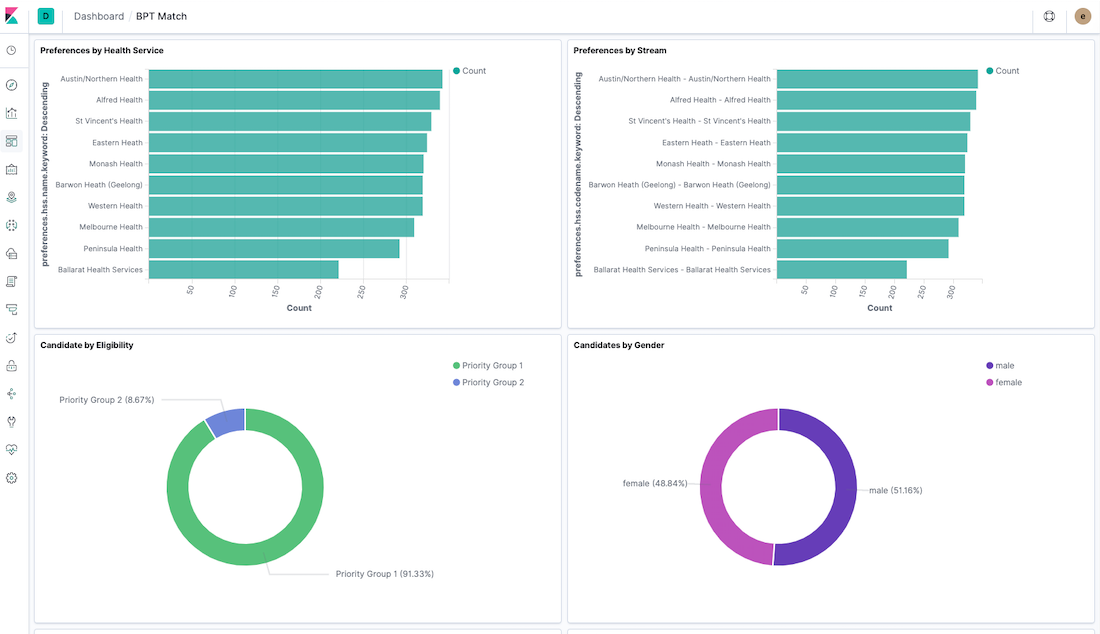Image resolution: width=1100 pixels, height=634 pixels.
Task: Go to Dashboard breadcrumb
Action: [x=99, y=16]
